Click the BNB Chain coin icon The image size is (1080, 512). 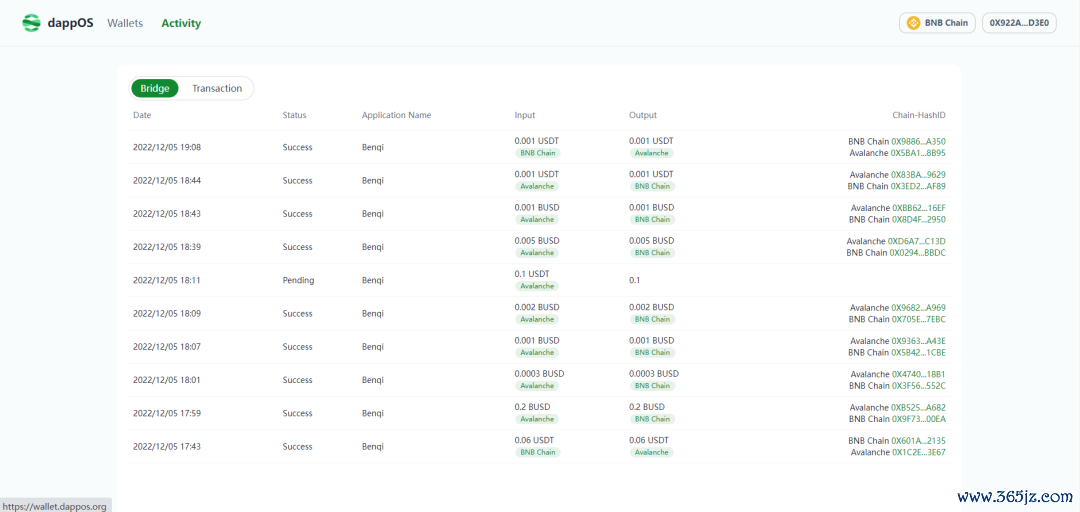coord(913,23)
